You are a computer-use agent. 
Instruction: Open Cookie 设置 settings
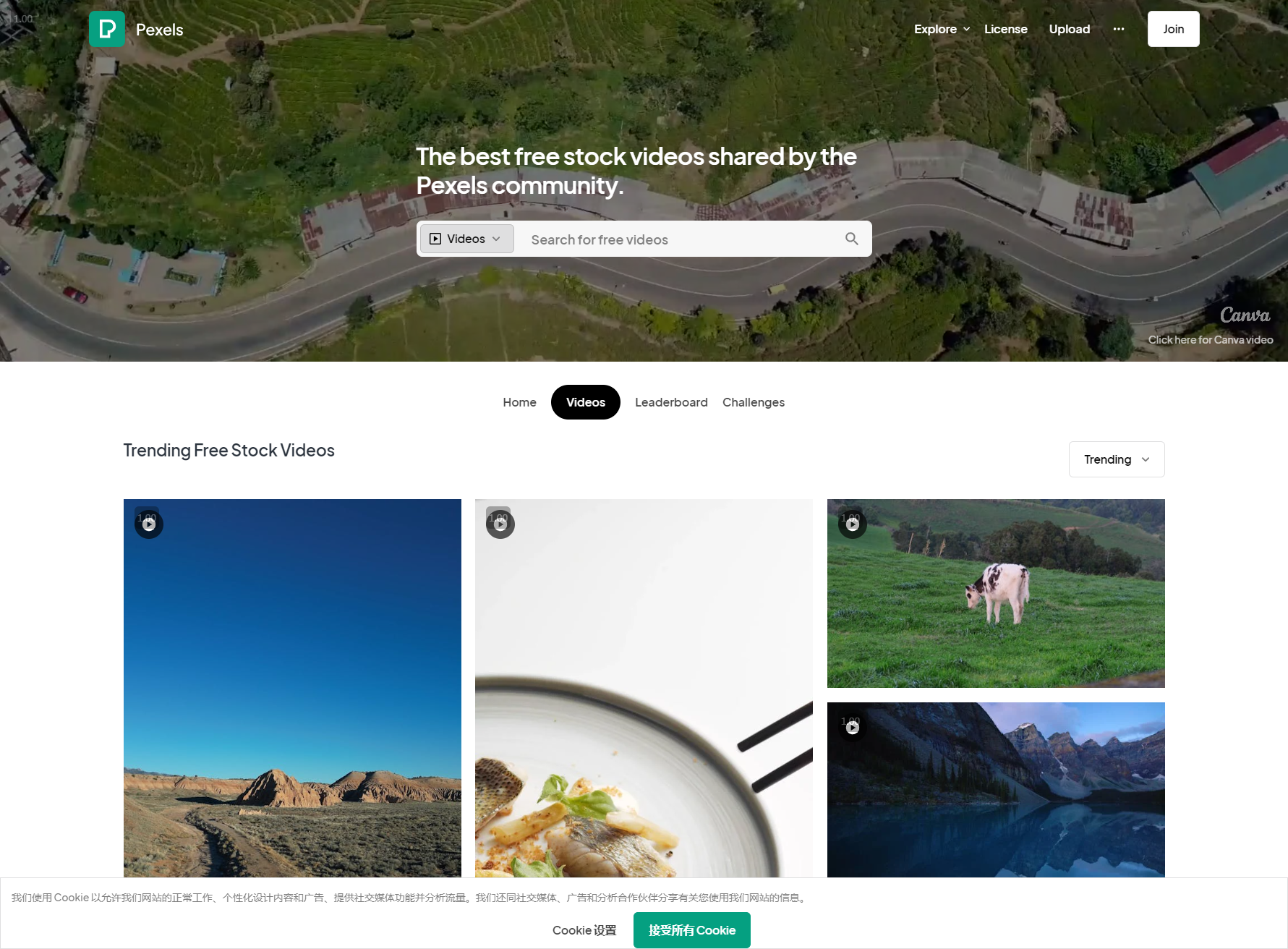tap(584, 930)
